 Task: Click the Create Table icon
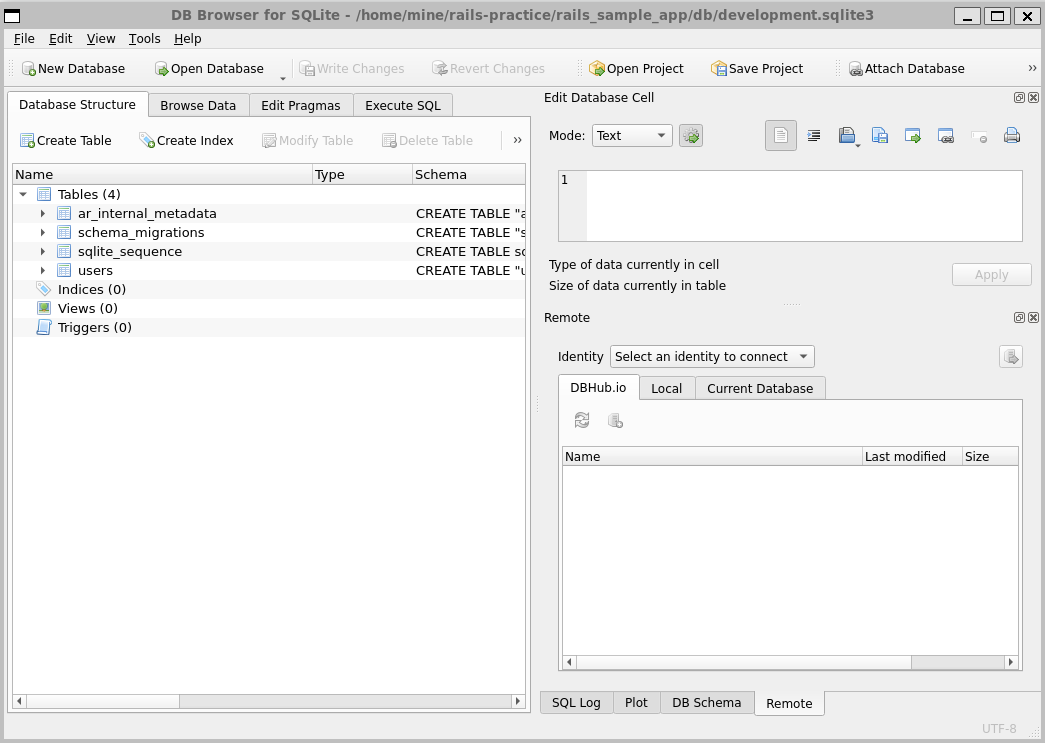coord(29,140)
